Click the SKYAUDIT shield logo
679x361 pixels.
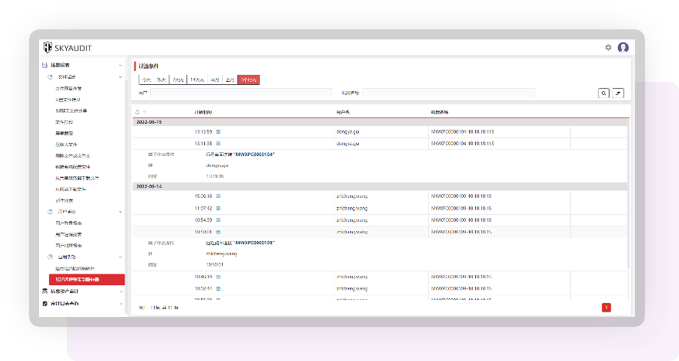pyautogui.click(x=48, y=47)
